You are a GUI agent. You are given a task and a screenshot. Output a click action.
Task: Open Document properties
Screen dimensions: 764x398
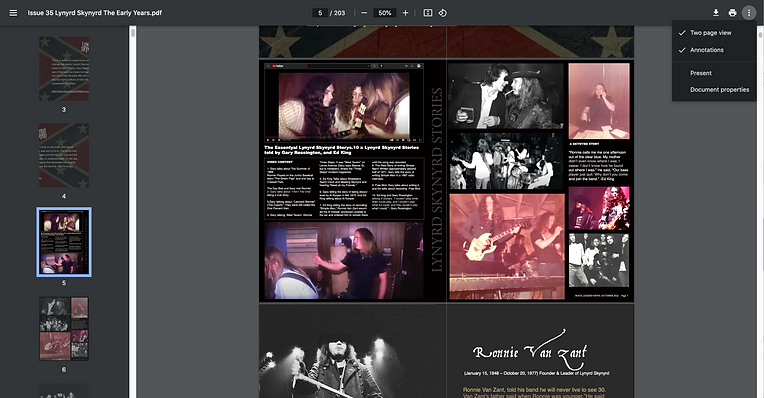(x=714, y=90)
